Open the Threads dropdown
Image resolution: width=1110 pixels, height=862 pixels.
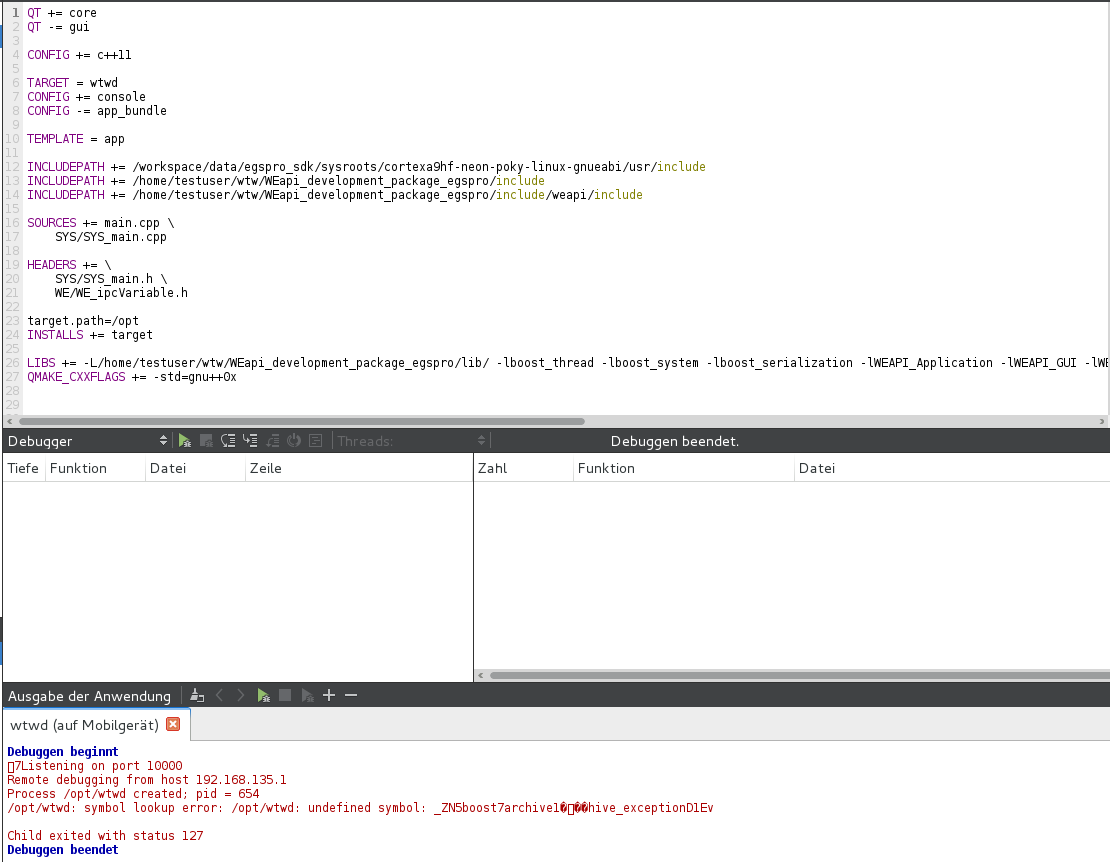411,441
